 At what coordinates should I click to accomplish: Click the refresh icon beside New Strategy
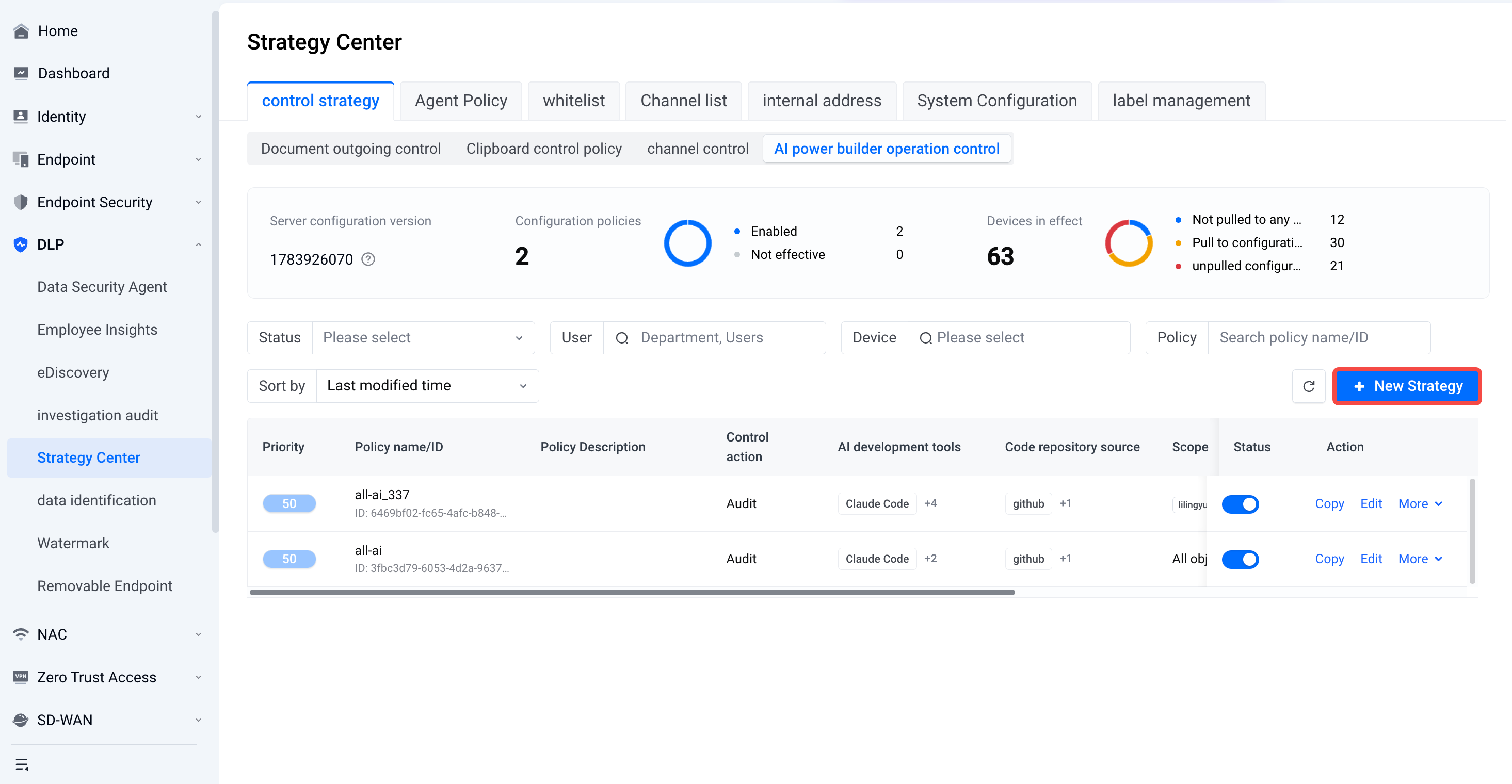[x=1308, y=386]
